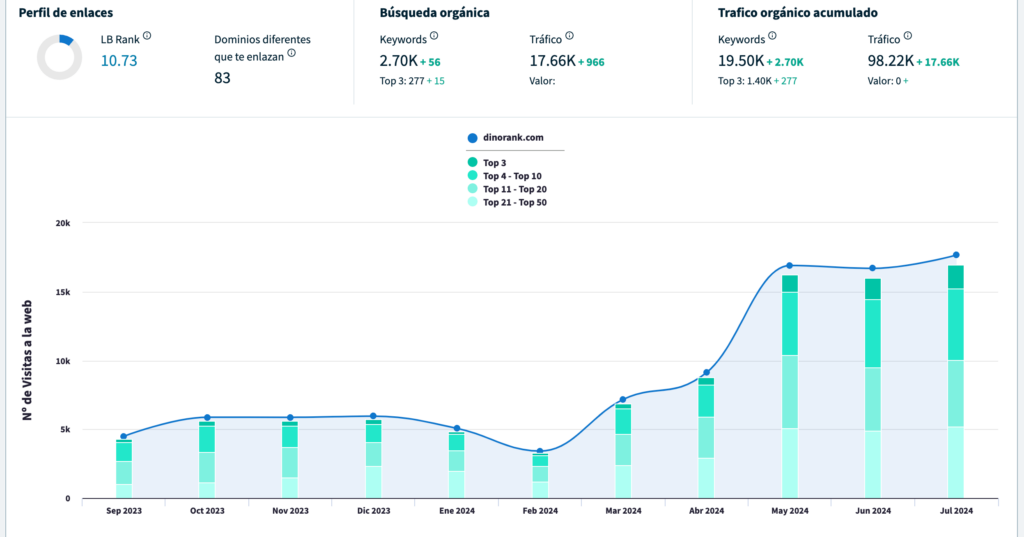
Task: Click the Abr 2024 stacked bar
Action: click(x=707, y=438)
